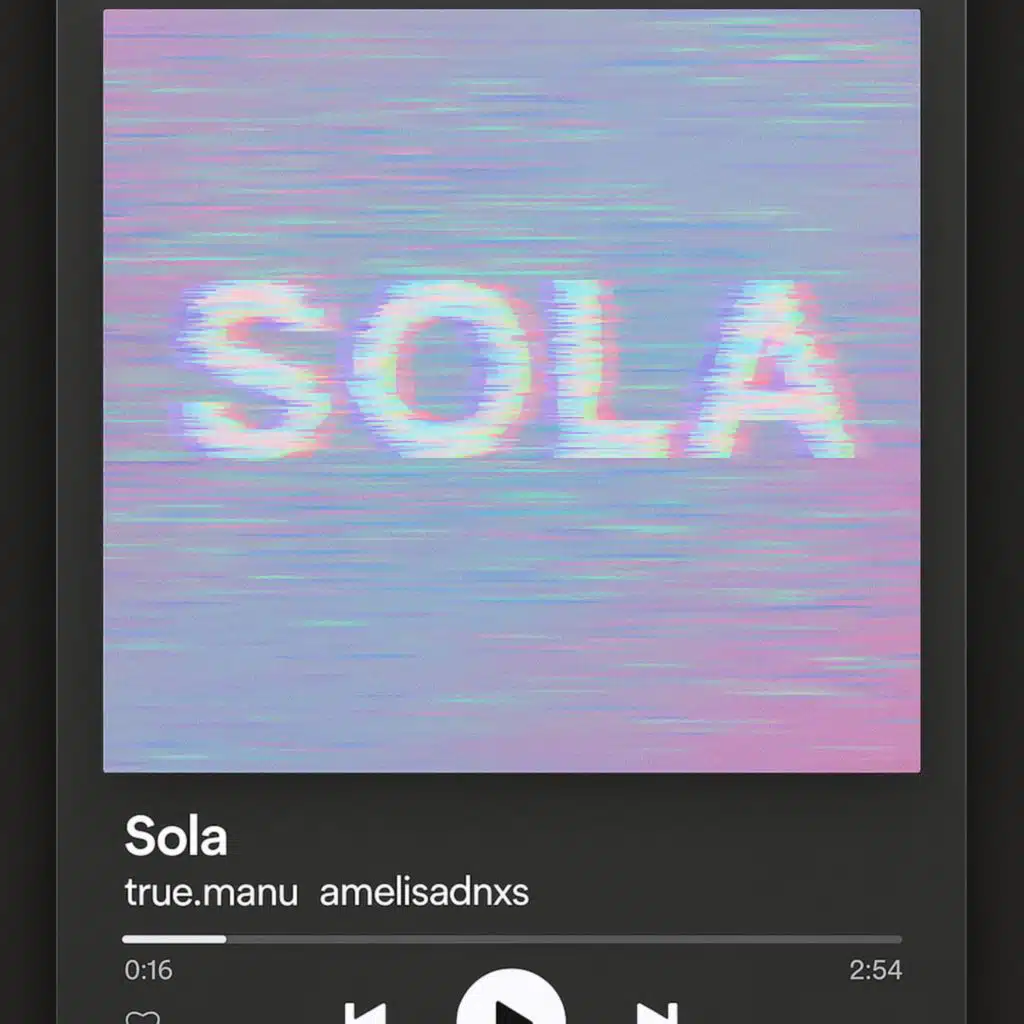Seek to the middle of the progress bar

512,939
